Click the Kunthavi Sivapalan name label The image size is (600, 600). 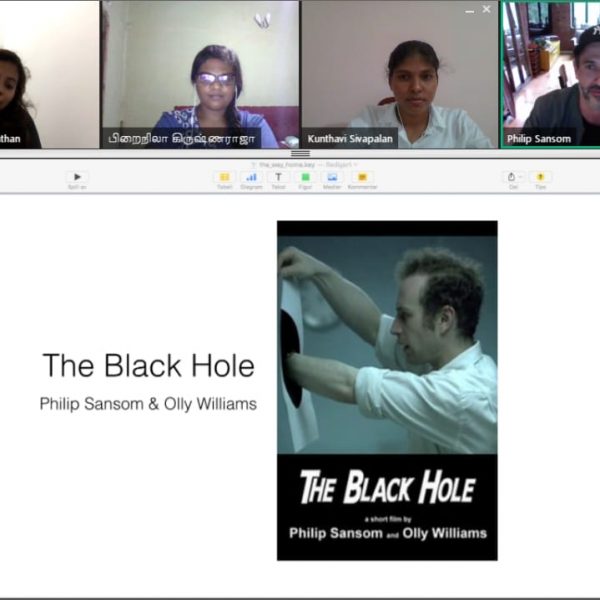(350, 139)
